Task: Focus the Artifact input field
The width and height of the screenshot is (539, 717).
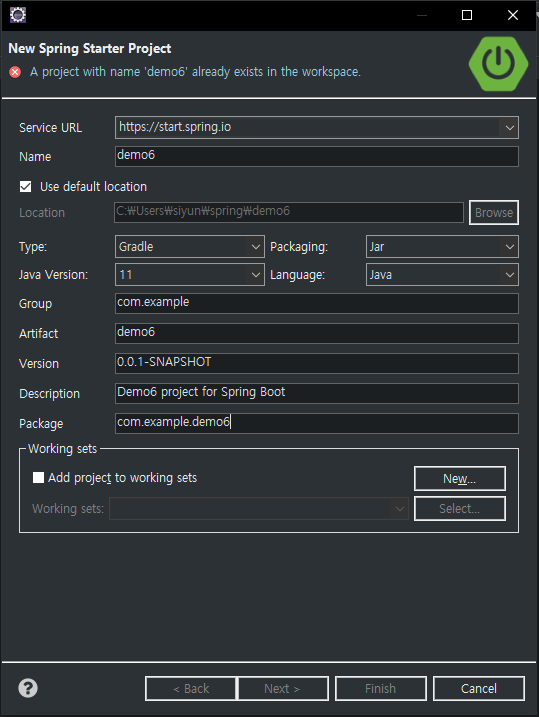Action: (317, 333)
